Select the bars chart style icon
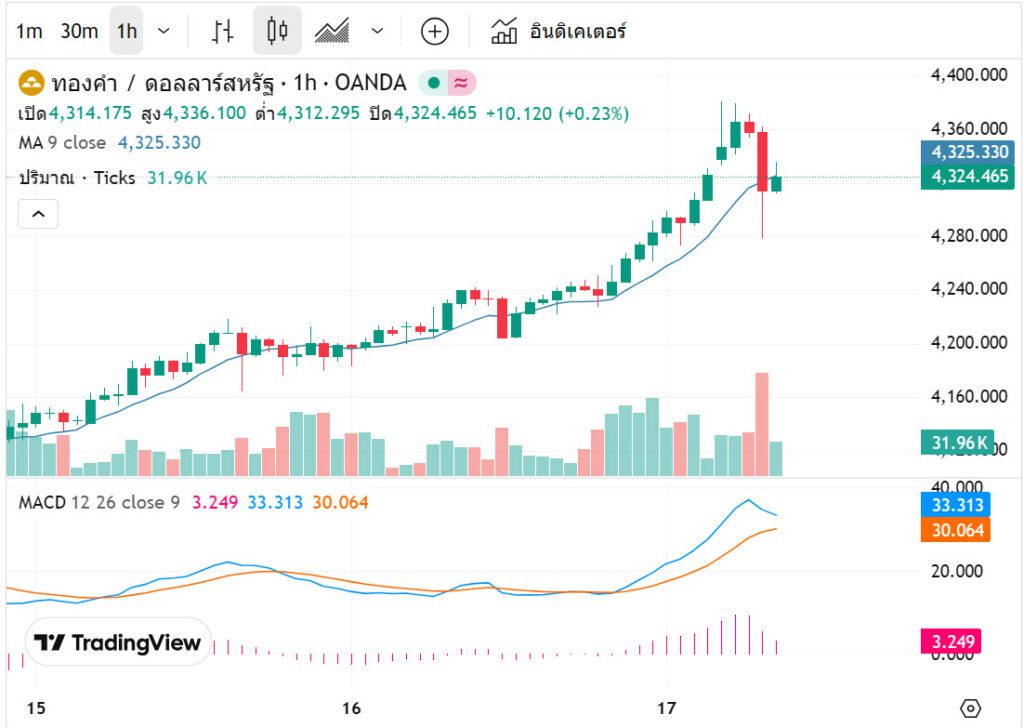Screen dimensions: 1024x728 click(222, 31)
